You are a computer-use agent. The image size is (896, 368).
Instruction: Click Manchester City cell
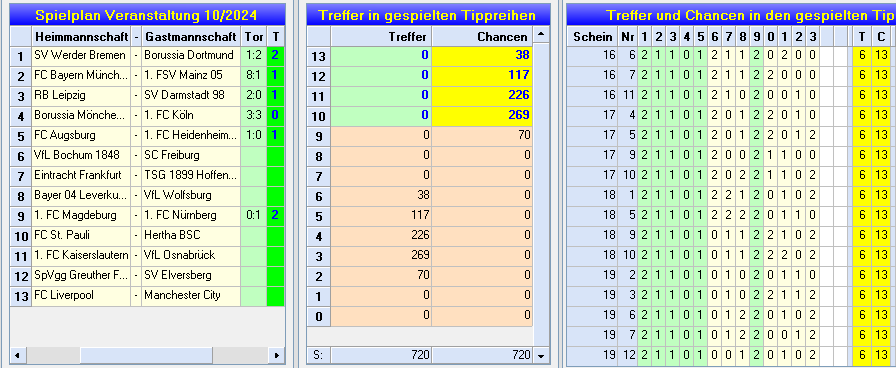click(191, 295)
